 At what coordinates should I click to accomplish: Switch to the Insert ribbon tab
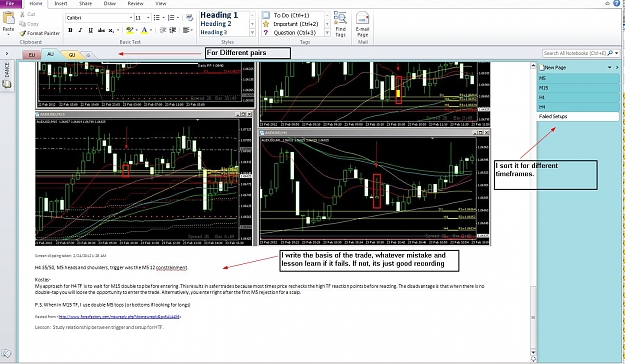(x=61, y=3)
